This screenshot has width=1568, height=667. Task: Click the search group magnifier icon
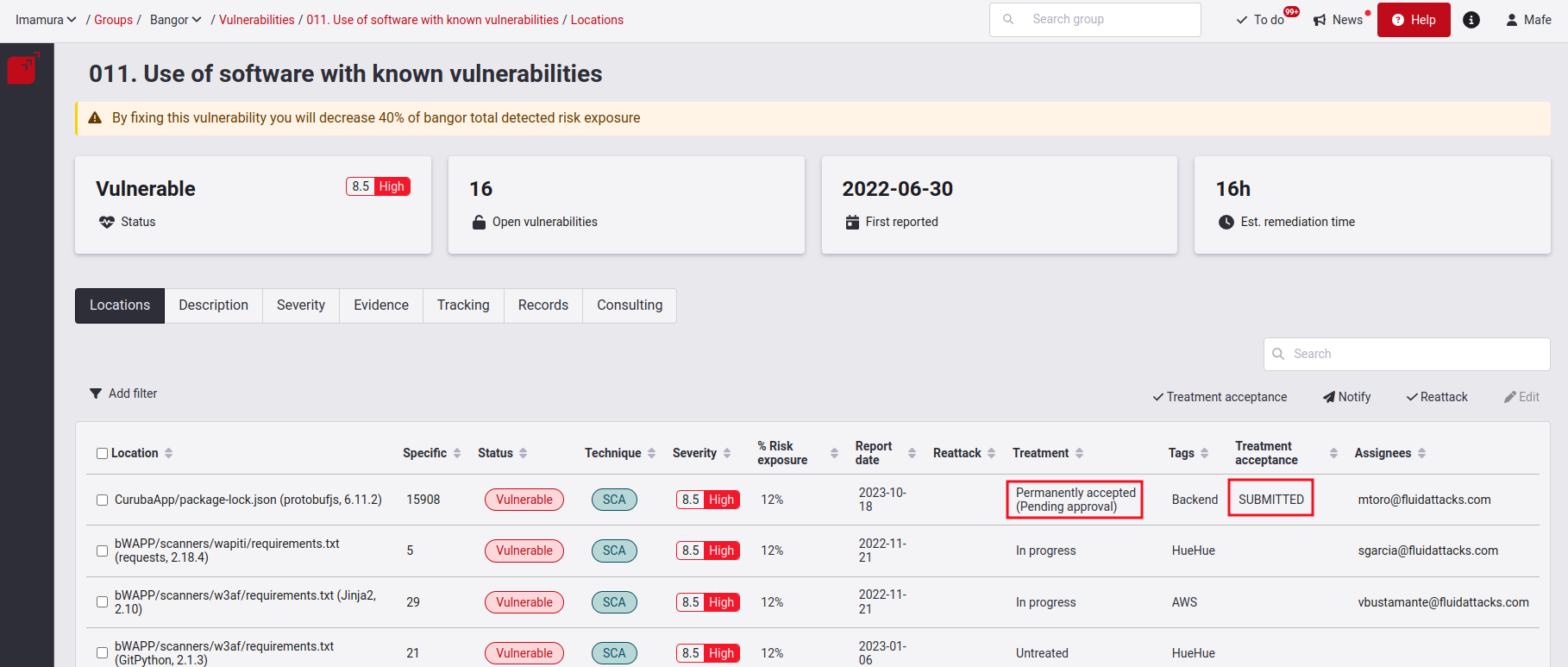tap(1008, 19)
